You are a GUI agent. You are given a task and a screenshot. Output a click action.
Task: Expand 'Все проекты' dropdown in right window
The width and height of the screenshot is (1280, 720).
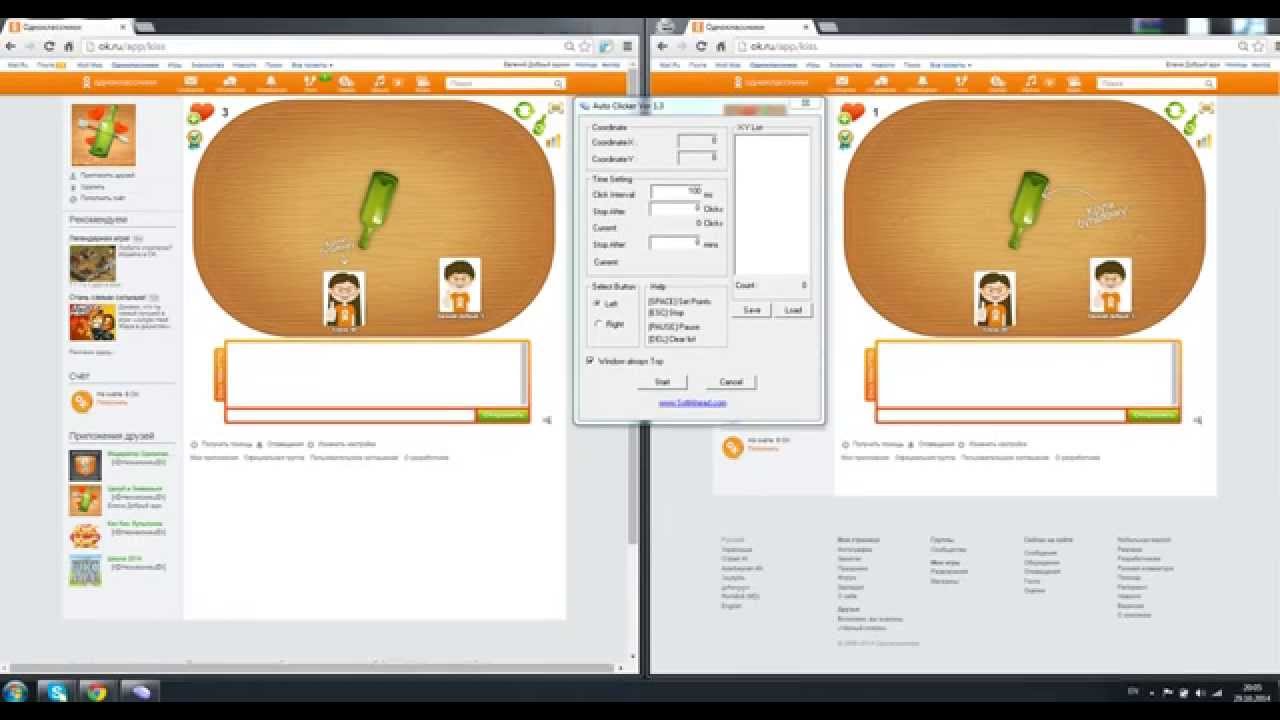click(x=950, y=65)
